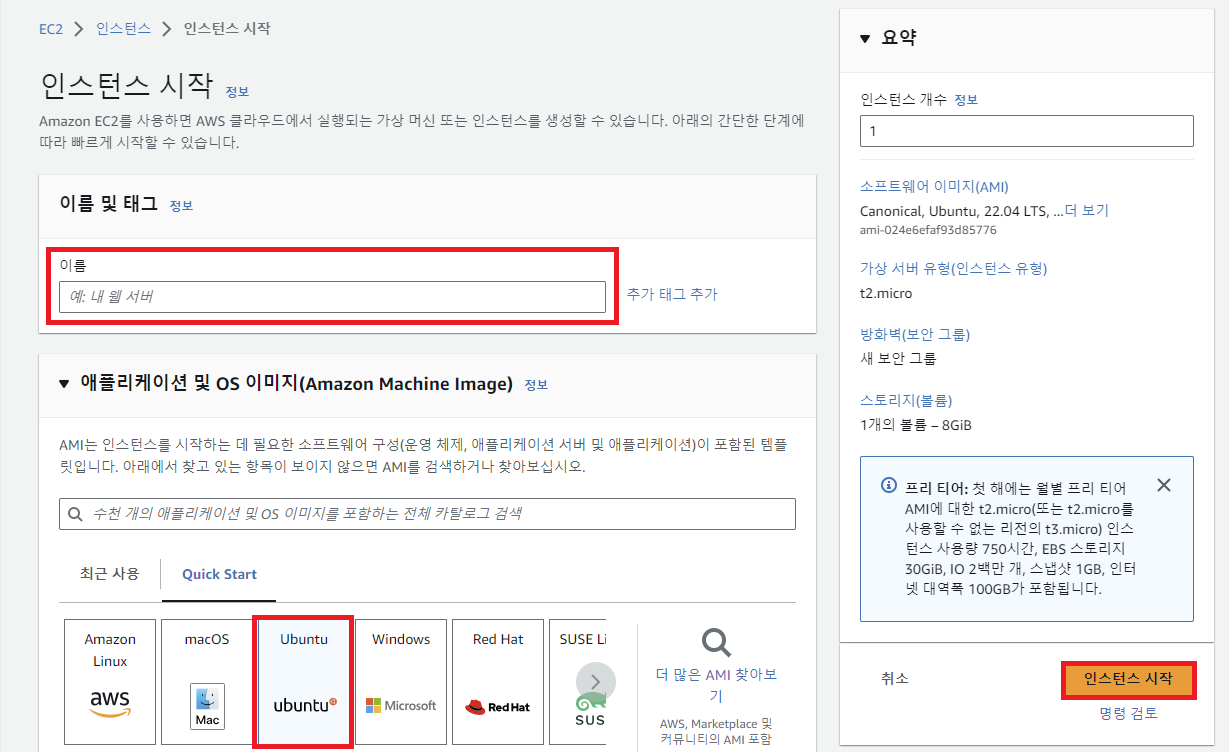This screenshot has width=1229, height=752.
Task: Go to EC2 in the breadcrumb
Action: 51,29
